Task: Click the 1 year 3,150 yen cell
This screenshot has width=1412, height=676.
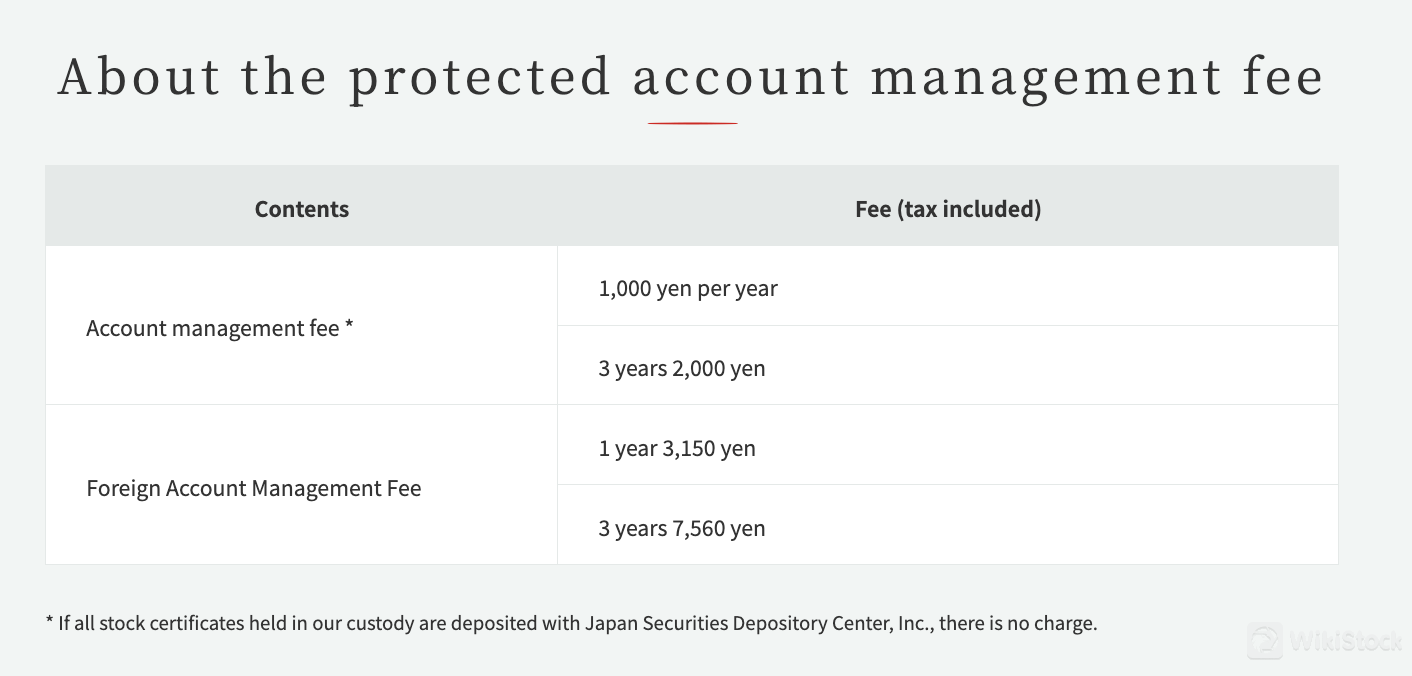Action: [x=948, y=445]
